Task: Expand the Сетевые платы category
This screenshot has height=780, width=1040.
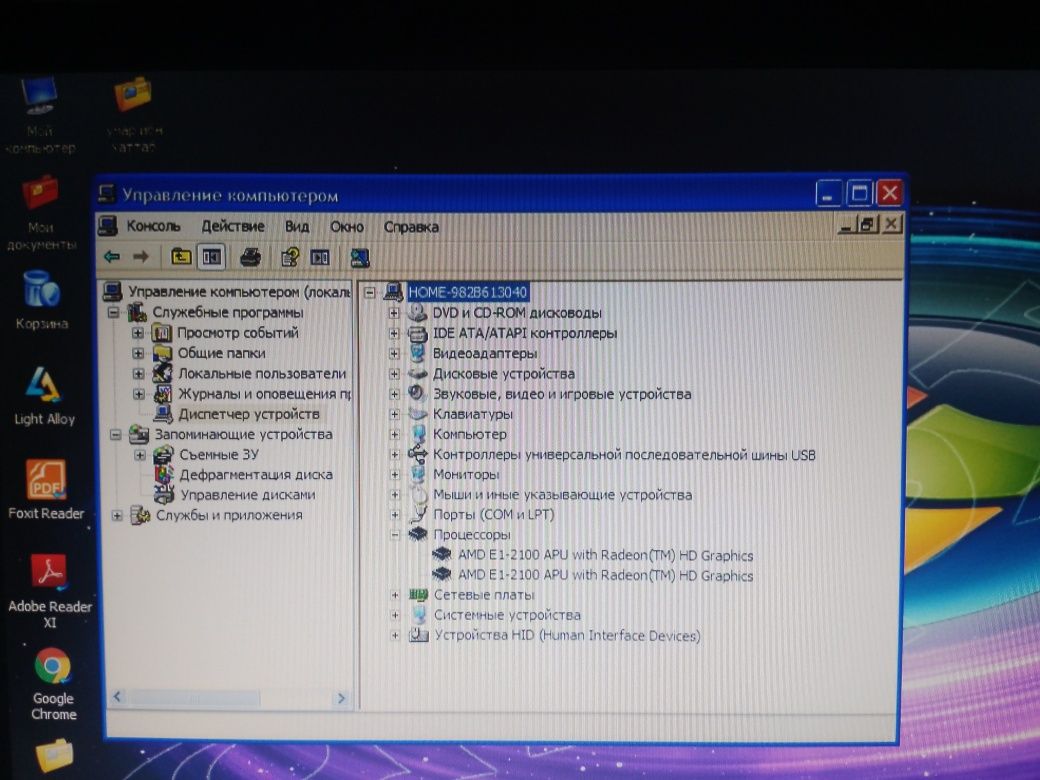Action: click(395, 595)
